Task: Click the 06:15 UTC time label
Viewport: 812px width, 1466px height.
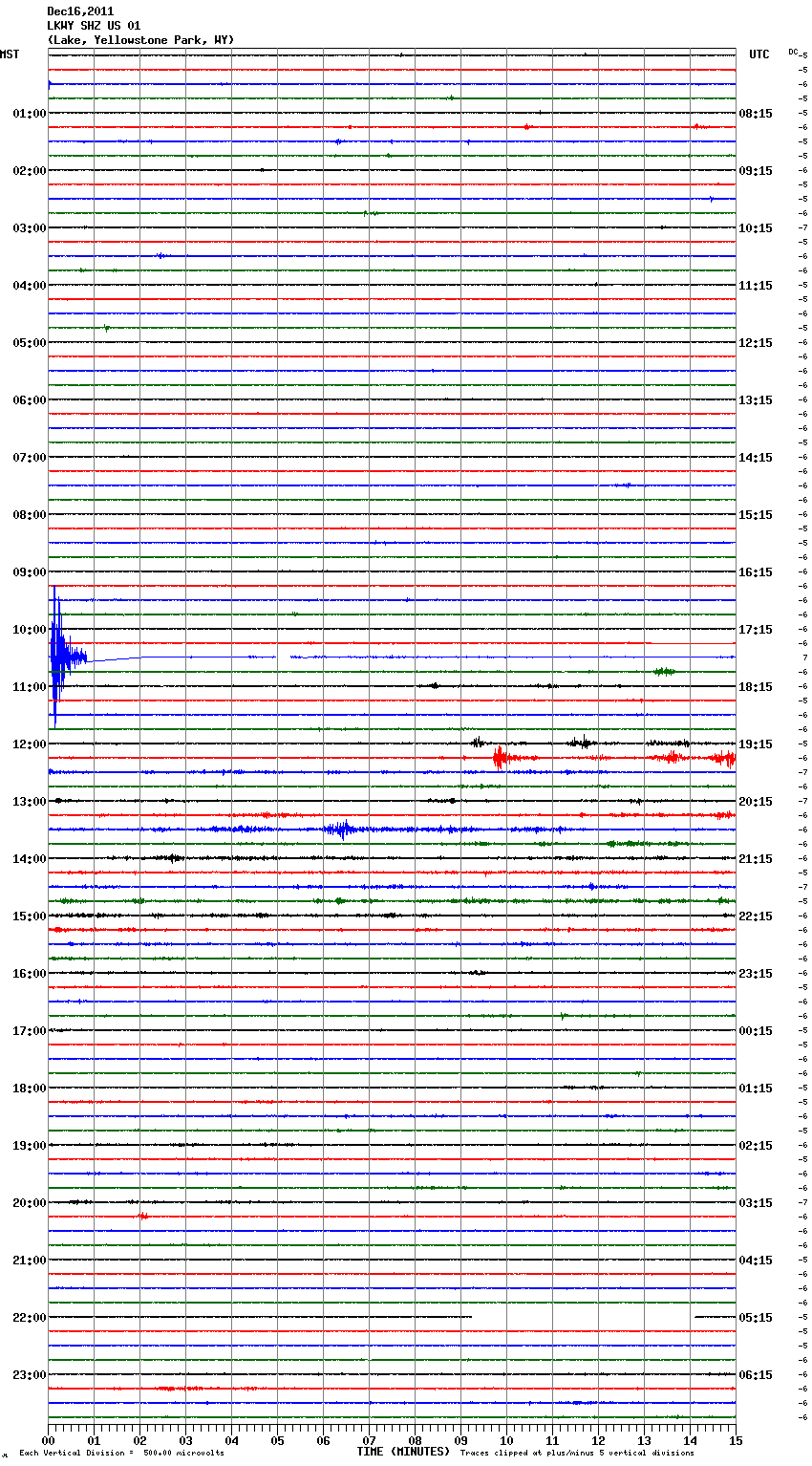Action: (756, 1375)
